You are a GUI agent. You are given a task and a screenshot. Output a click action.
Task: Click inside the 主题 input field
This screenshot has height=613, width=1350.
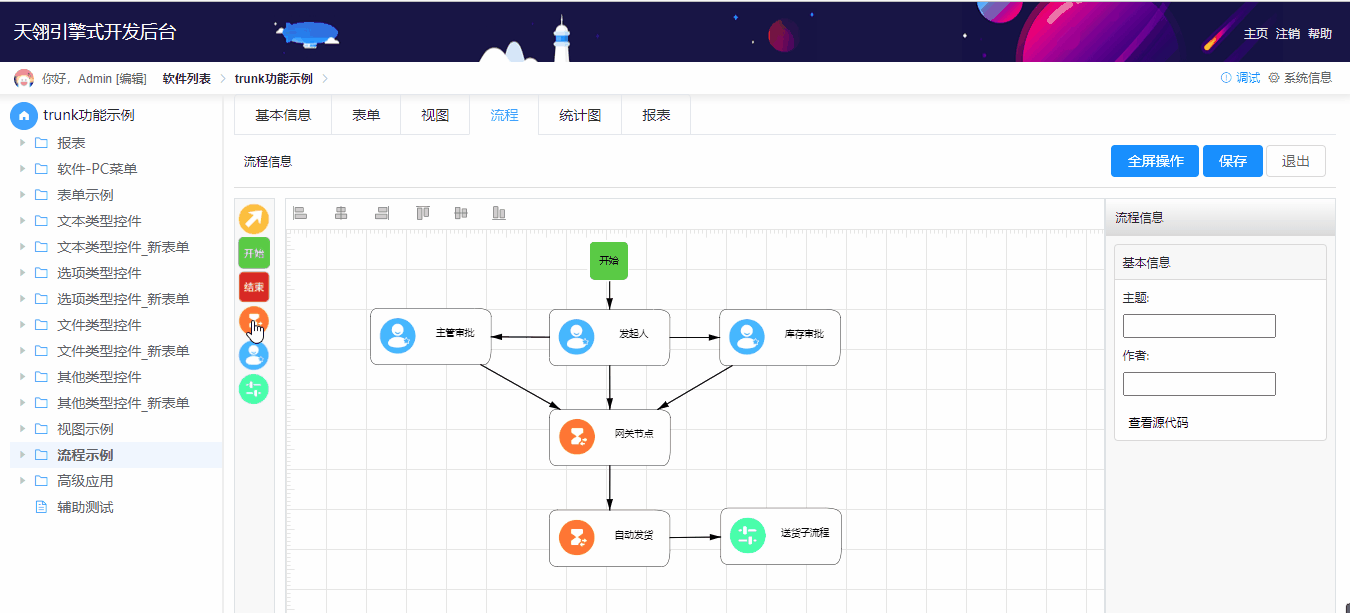click(1198, 325)
